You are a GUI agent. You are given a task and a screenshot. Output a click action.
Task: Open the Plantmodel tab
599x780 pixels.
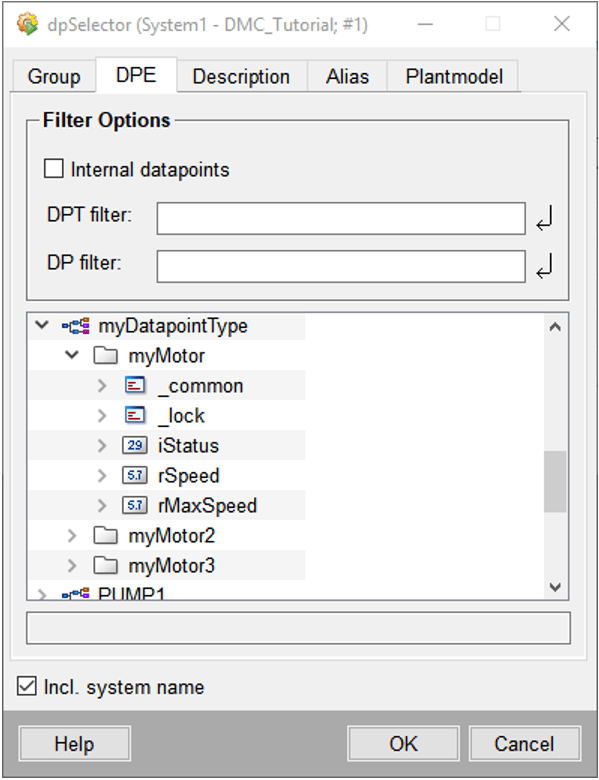pyautogui.click(x=454, y=76)
